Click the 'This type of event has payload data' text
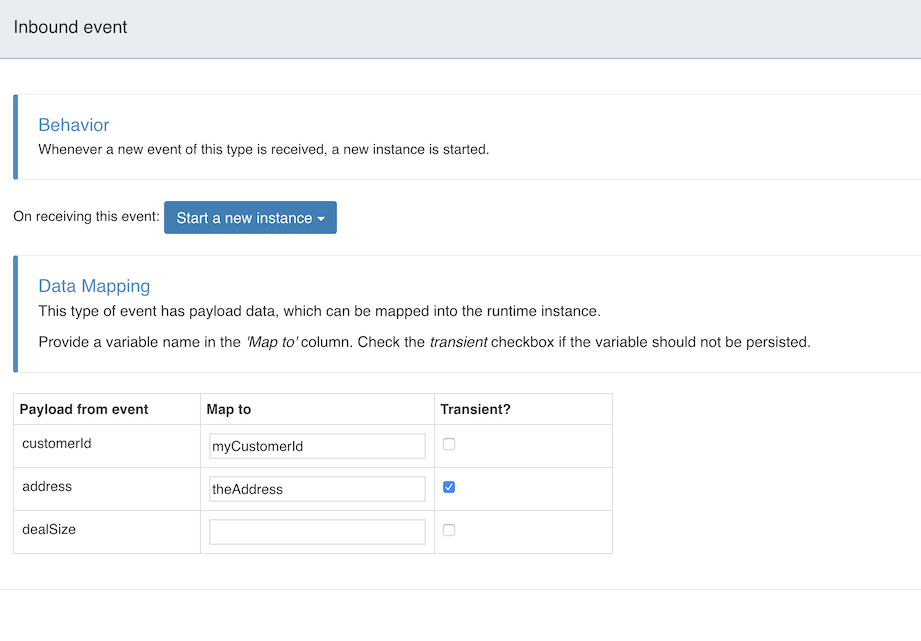Screen dimensions: 921x641 (319, 311)
